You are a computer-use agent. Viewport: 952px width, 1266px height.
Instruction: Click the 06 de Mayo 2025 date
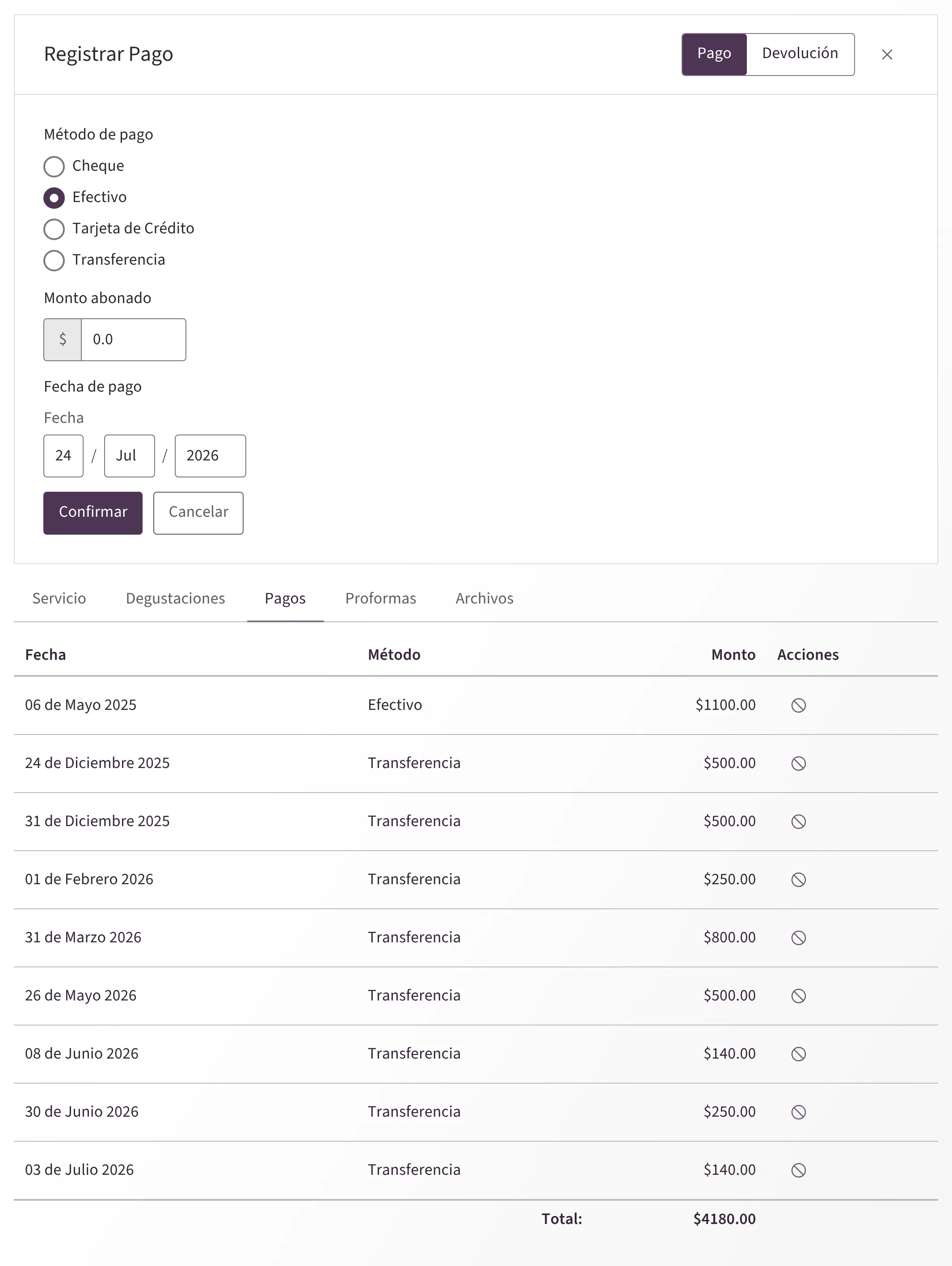80,705
